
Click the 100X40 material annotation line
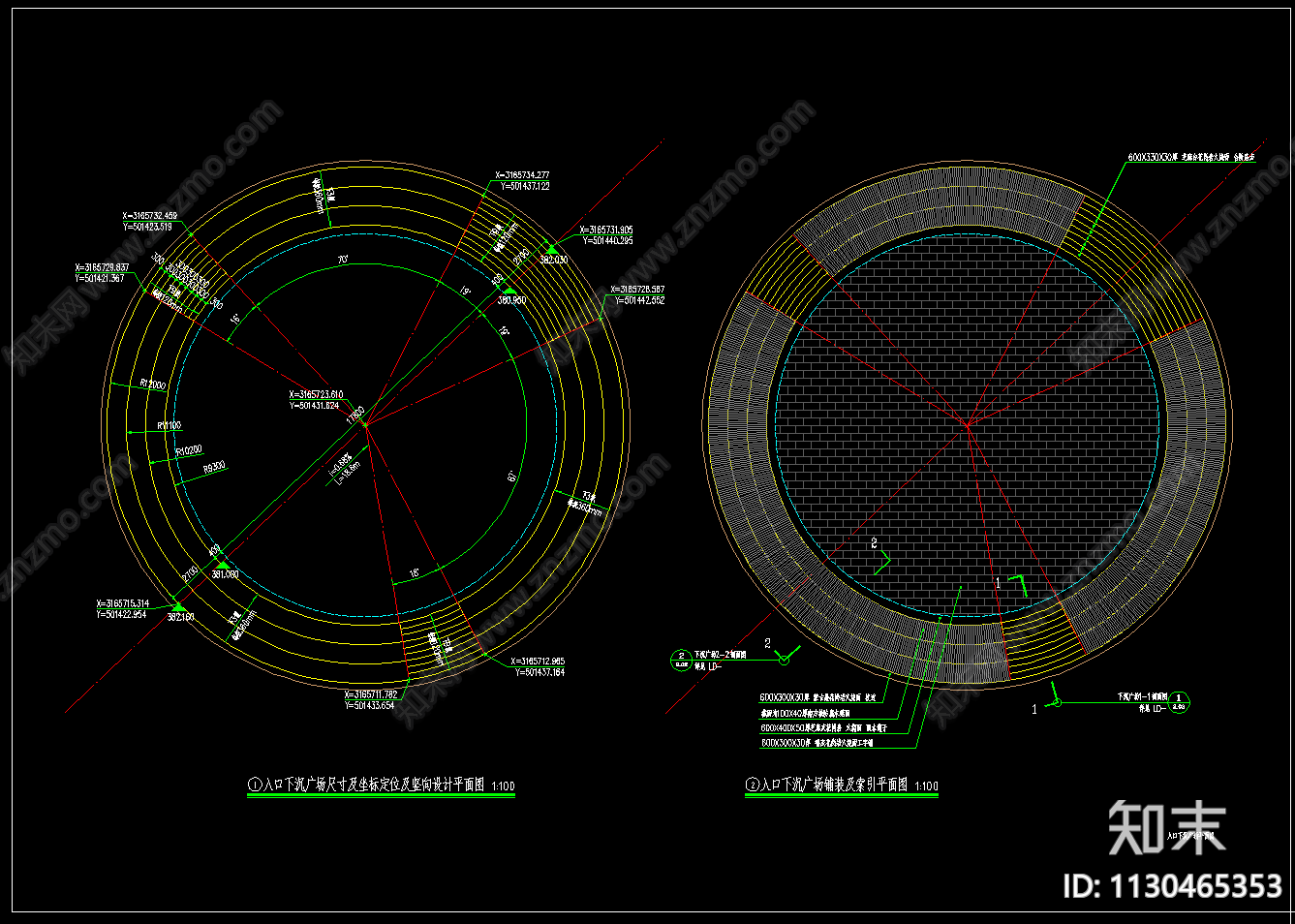(x=806, y=713)
